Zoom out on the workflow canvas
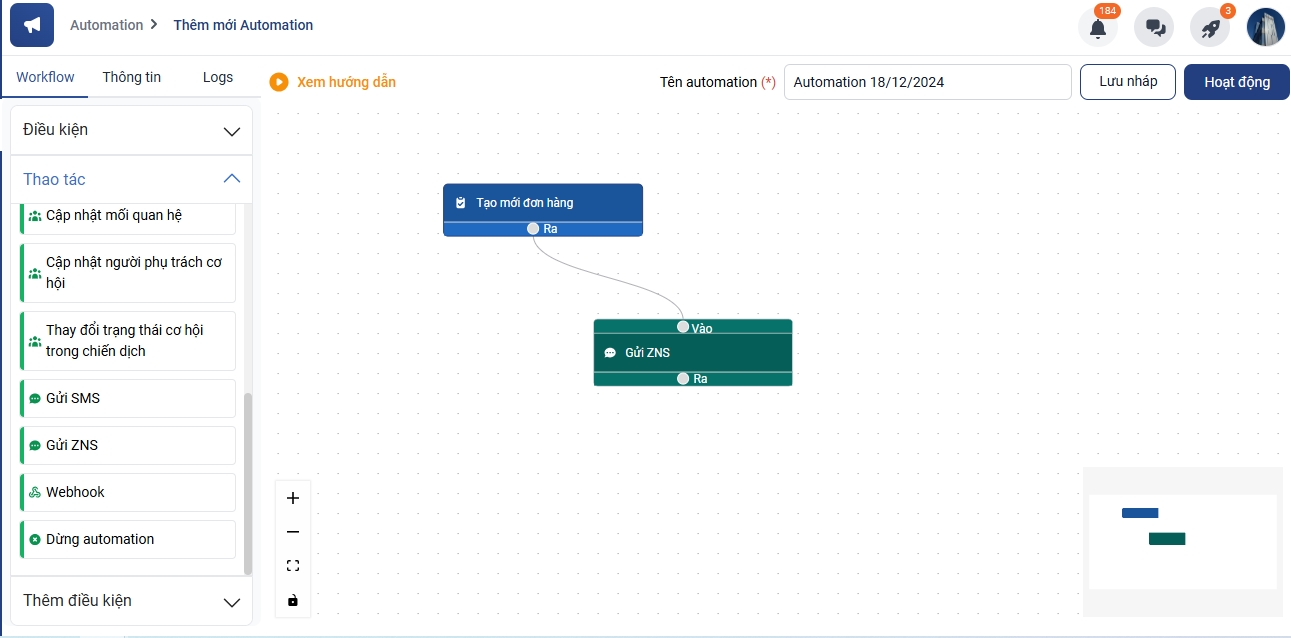Viewport: 1291px width, 638px height. tap(293, 532)
